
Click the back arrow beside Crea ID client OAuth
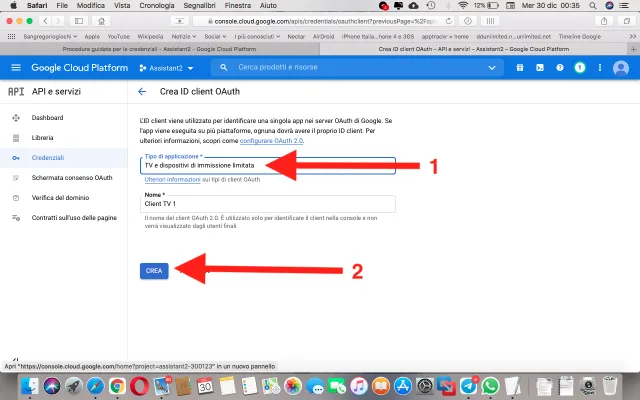pyautogui.click(x=142, y=91)
